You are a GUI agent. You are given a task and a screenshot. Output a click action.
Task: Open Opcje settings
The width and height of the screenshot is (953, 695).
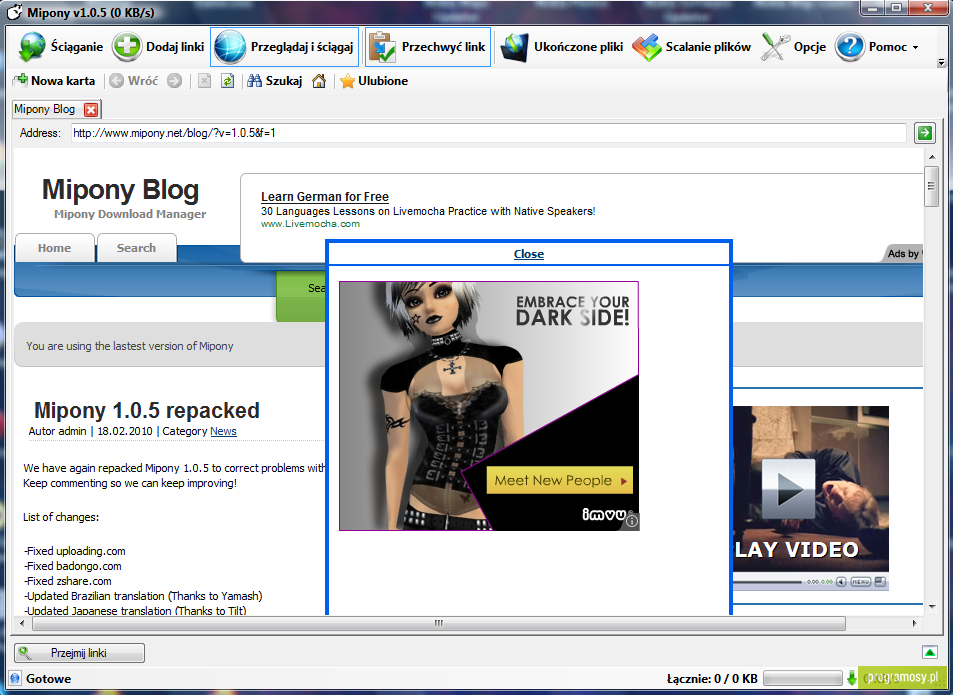tap(794, 47)
